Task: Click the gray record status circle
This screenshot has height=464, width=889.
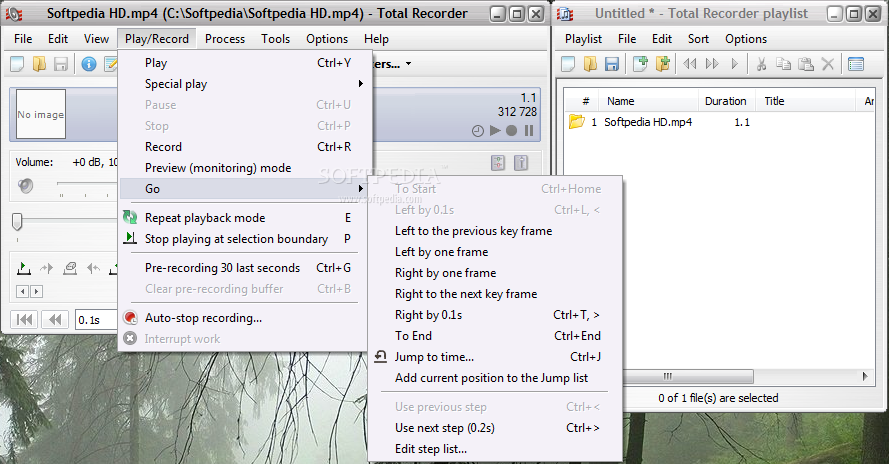Action: coord(511,130)
